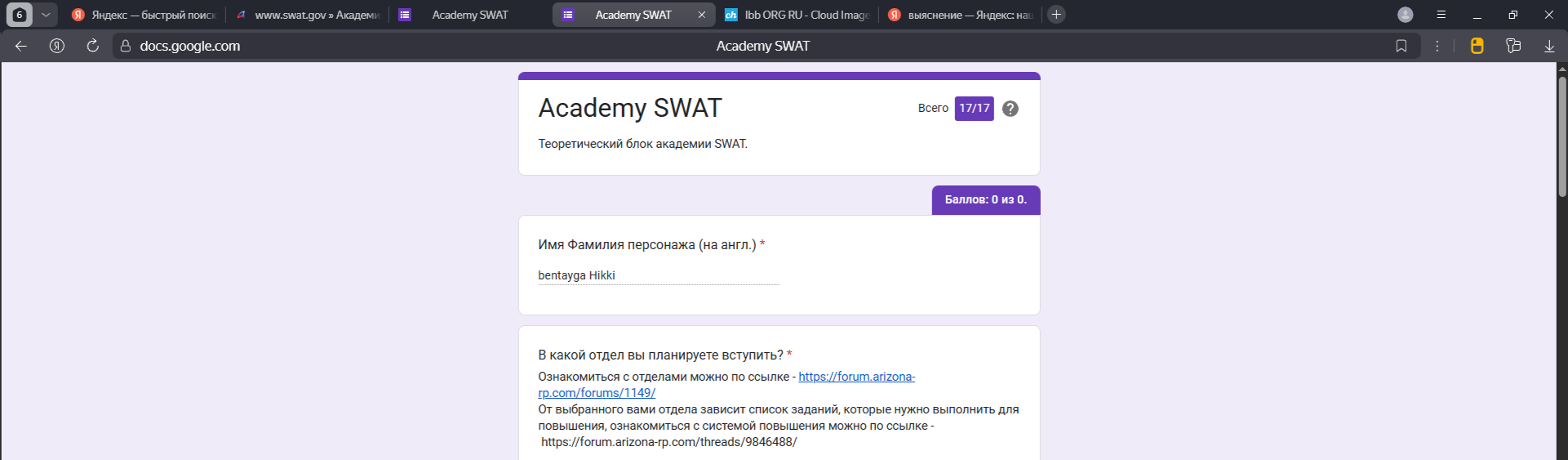
Task: Expand the tab groups dropdown arrow
Action: 46,15
